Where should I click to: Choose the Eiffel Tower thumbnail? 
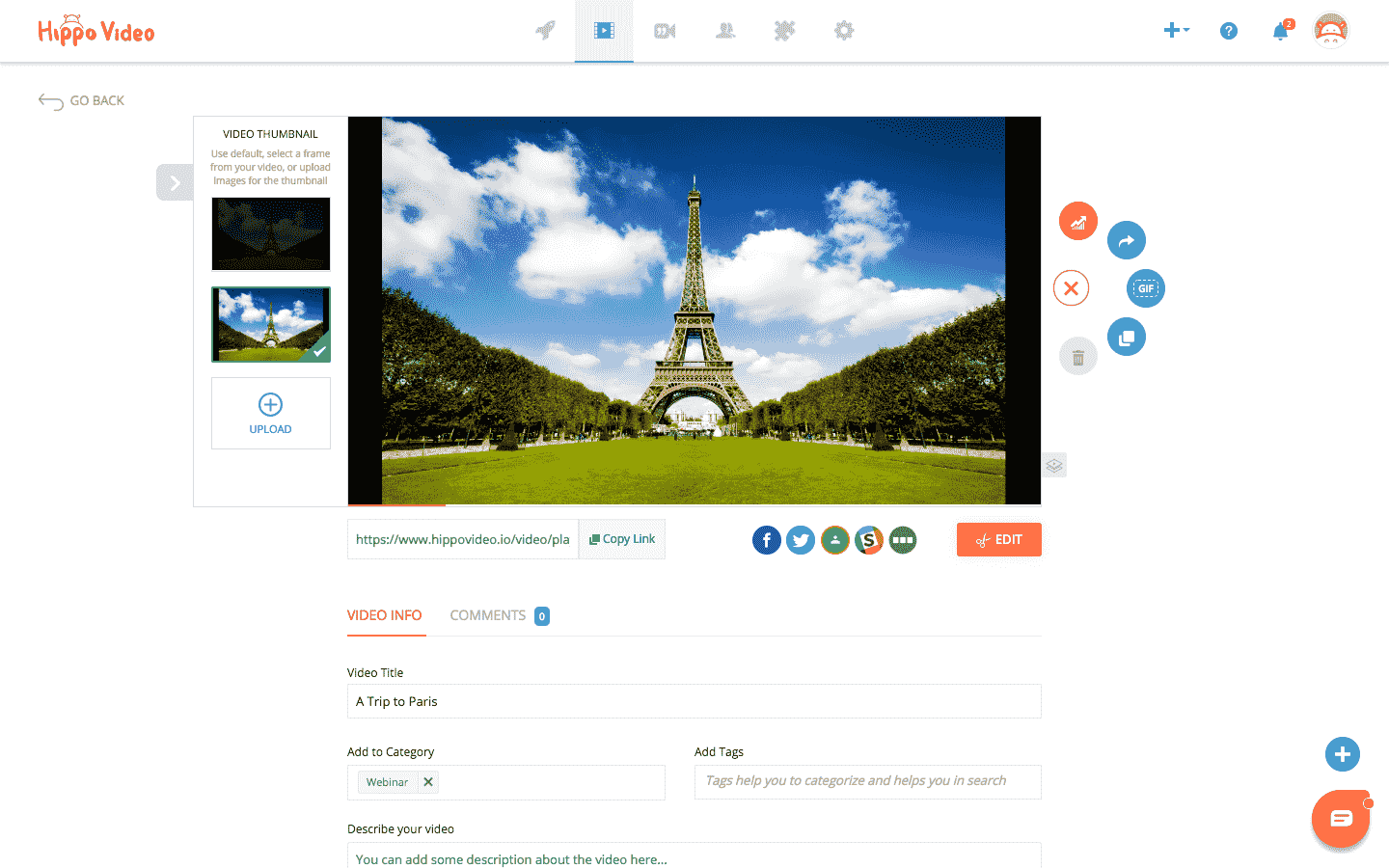270,324
